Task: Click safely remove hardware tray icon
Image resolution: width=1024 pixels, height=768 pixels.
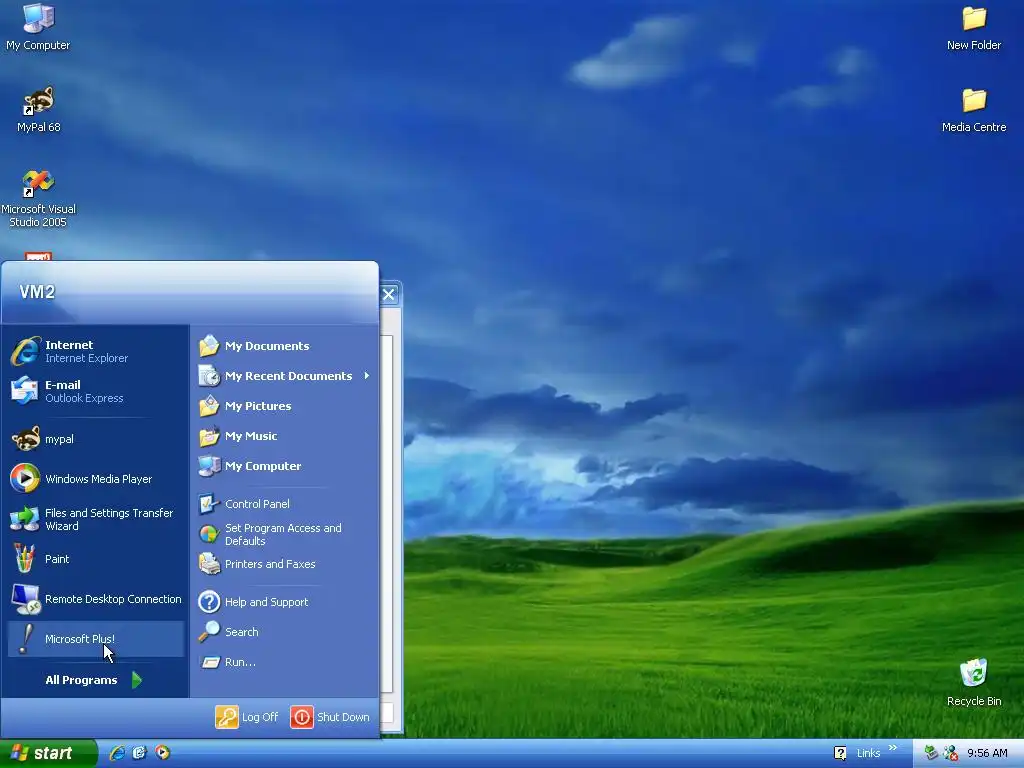Action: click(931, 753)
